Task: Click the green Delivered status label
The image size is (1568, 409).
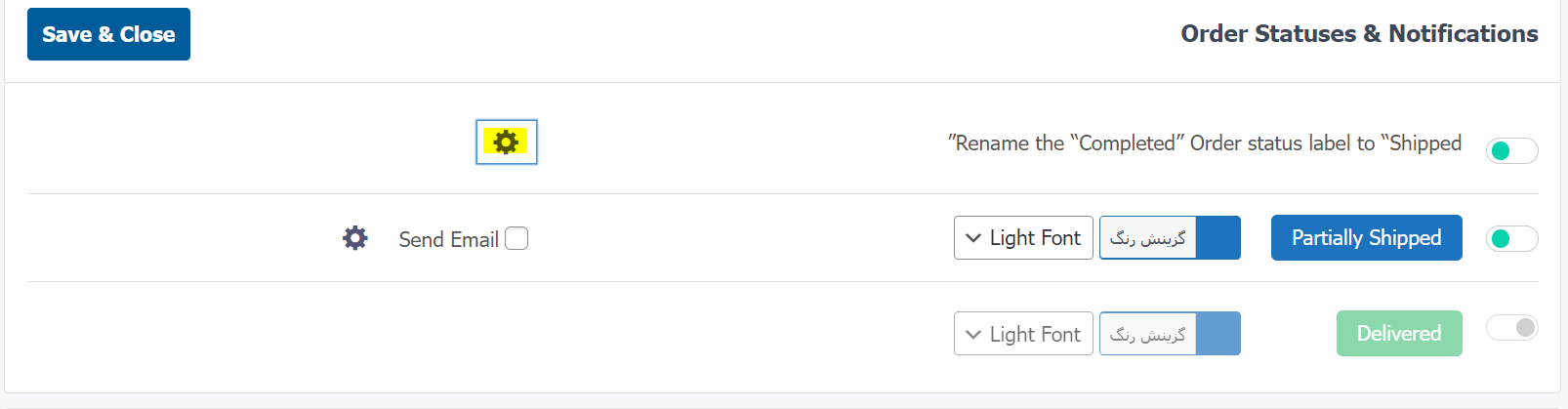Action: [x=1399, y=333]
